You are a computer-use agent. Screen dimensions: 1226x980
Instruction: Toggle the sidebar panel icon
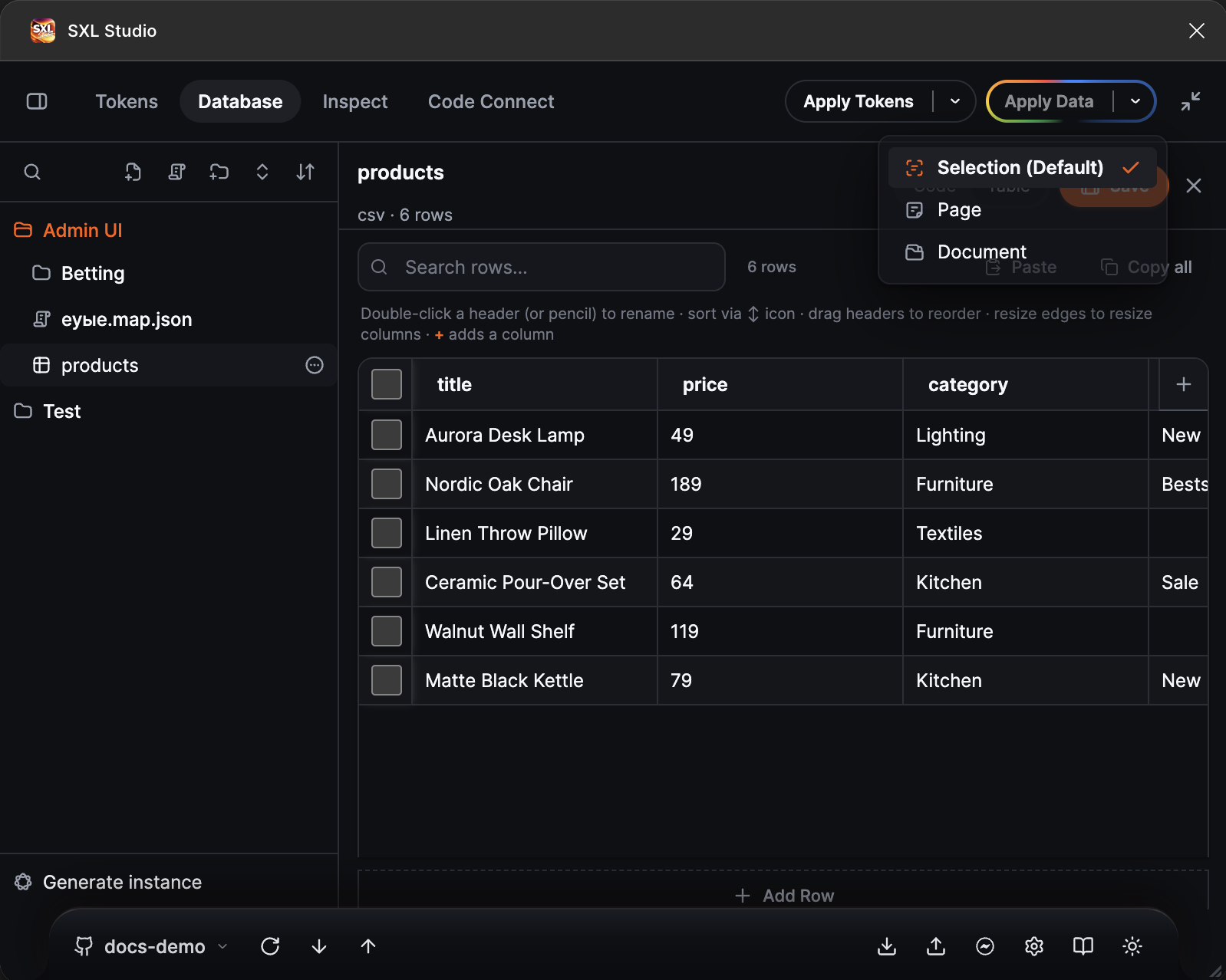click(37, 101)
